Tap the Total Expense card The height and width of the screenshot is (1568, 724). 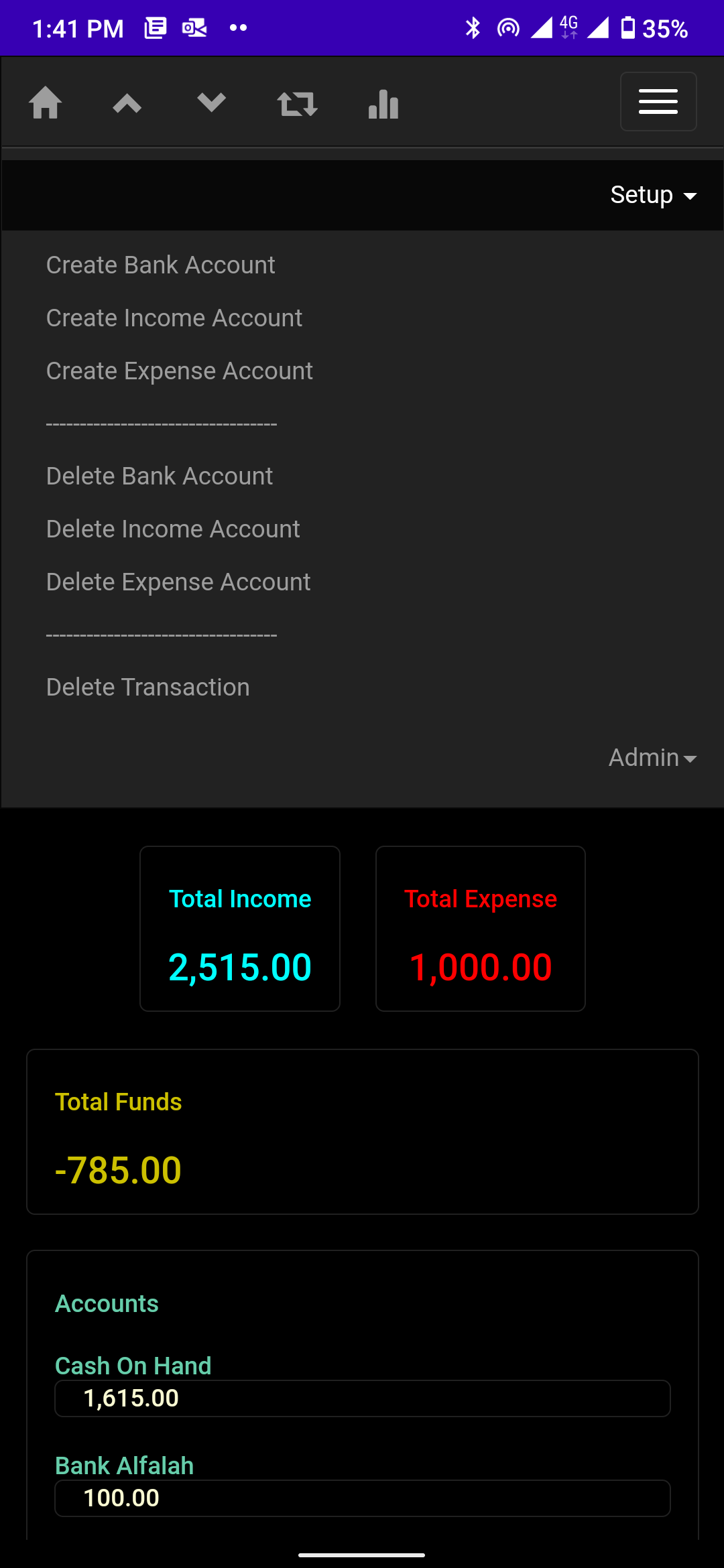coord(480,929)
